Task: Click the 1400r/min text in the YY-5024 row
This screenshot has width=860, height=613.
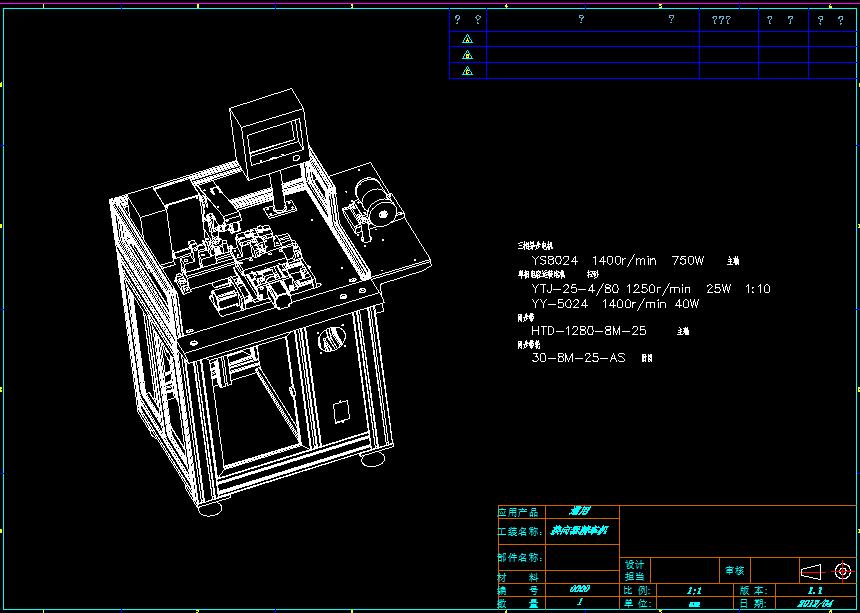Action: [x=634, y=304]
